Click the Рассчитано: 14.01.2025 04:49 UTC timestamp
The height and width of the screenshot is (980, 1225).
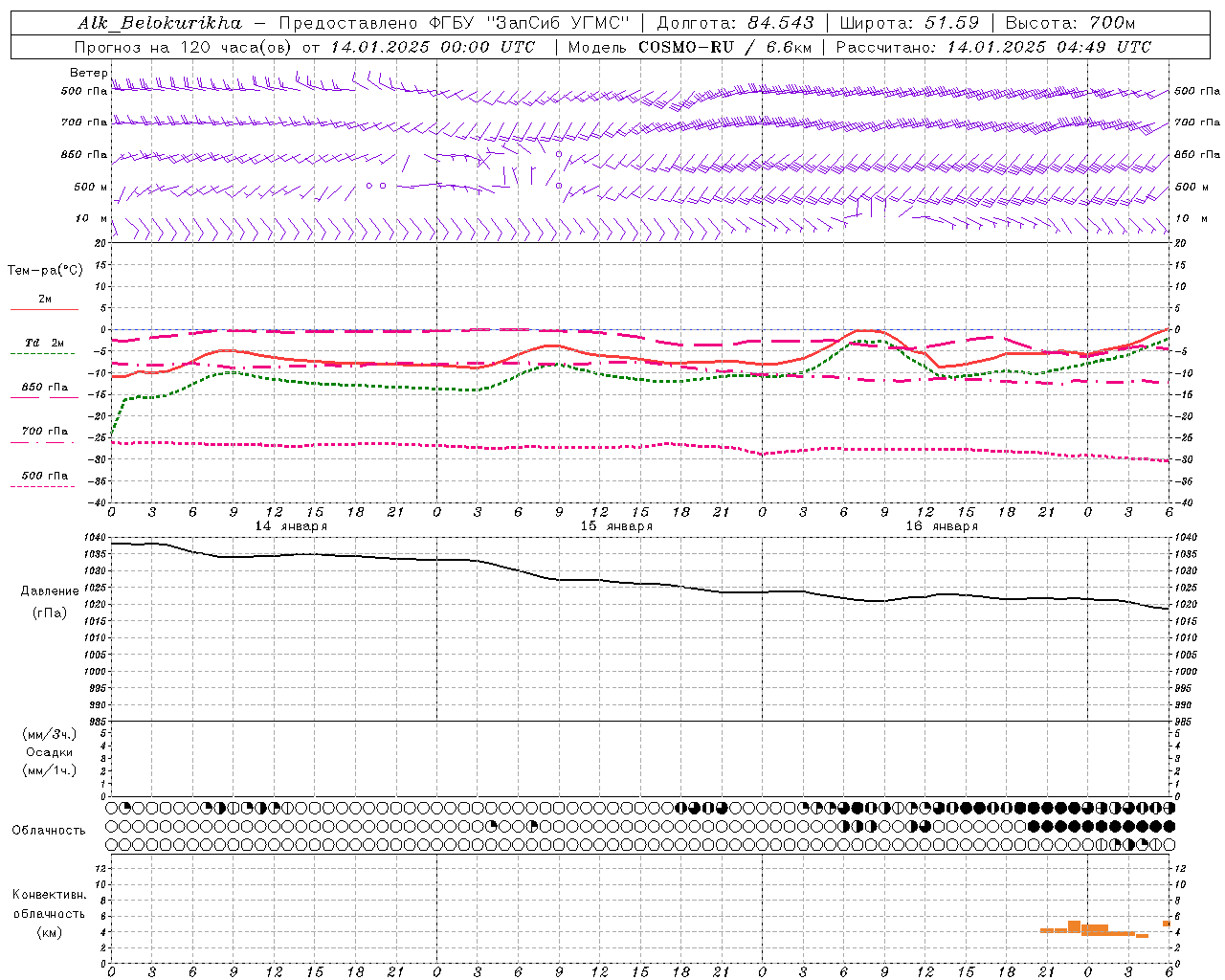(993, 47)
